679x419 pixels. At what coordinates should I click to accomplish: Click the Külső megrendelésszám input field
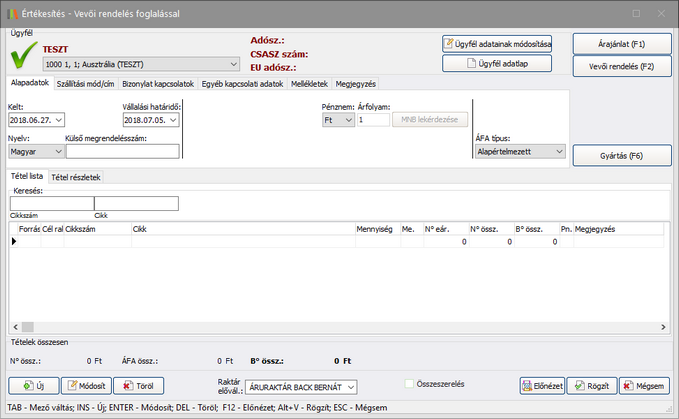click(x=122, y=152)
